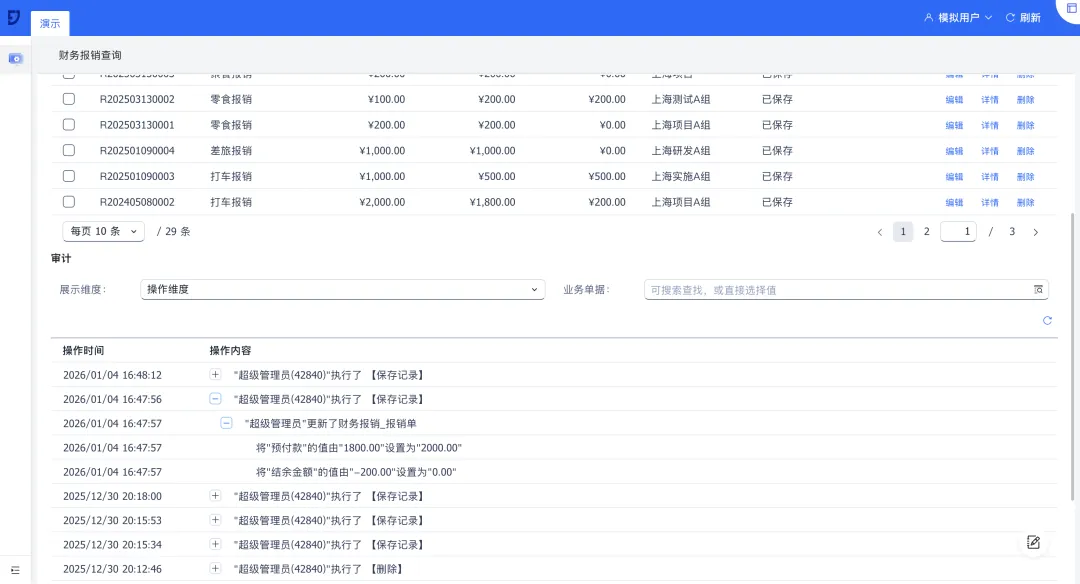Click 详情 for R202503130002

(990, 100)
